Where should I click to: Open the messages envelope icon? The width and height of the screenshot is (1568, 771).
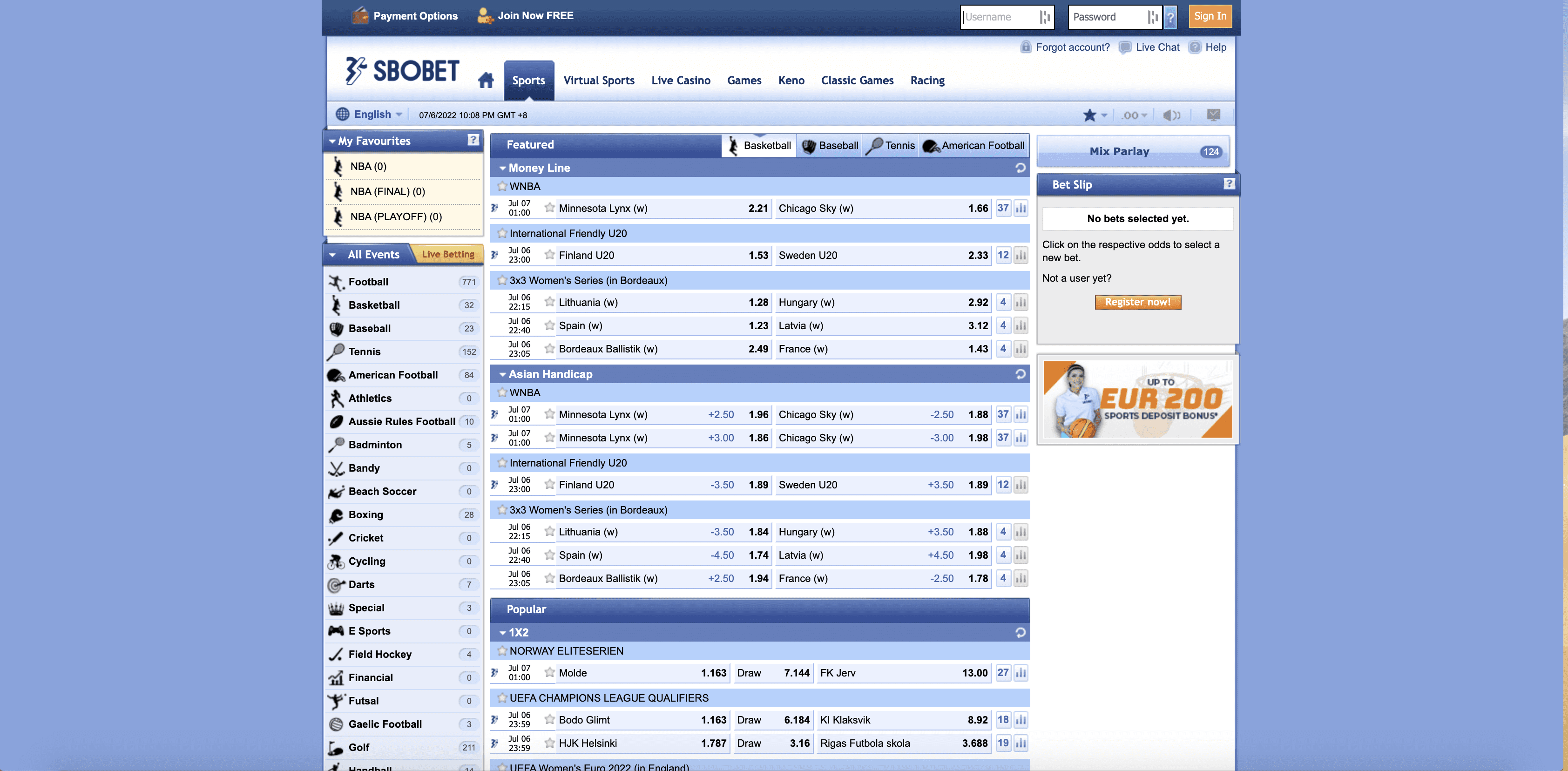coord(1213,115)
